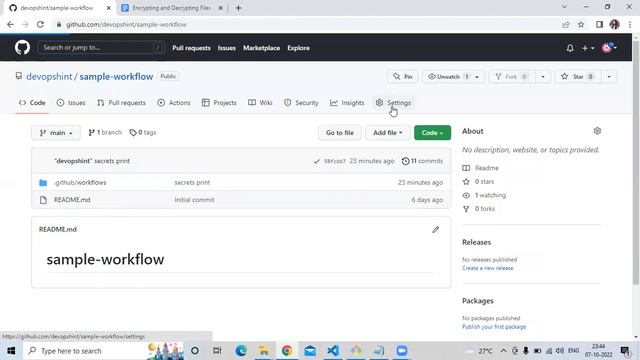Screen dimensions: 640x360
Task: Open the 0 tags link
Action: [x=143, y=133]
